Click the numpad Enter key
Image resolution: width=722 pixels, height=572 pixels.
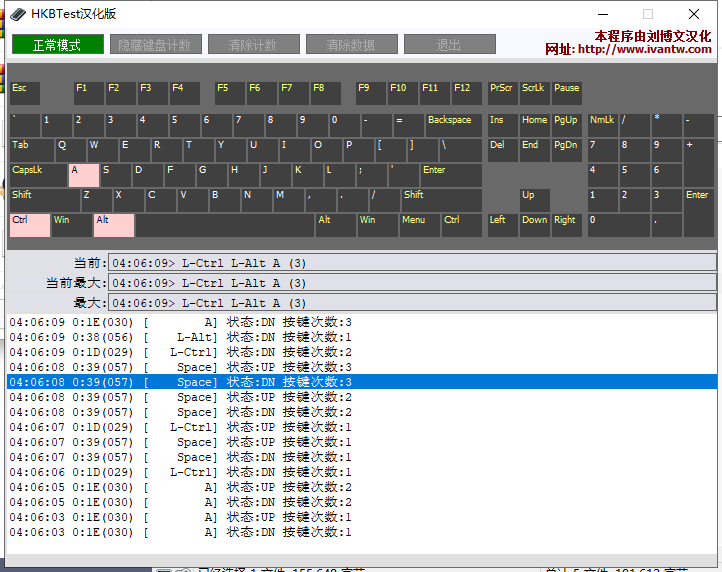point(699,213)
